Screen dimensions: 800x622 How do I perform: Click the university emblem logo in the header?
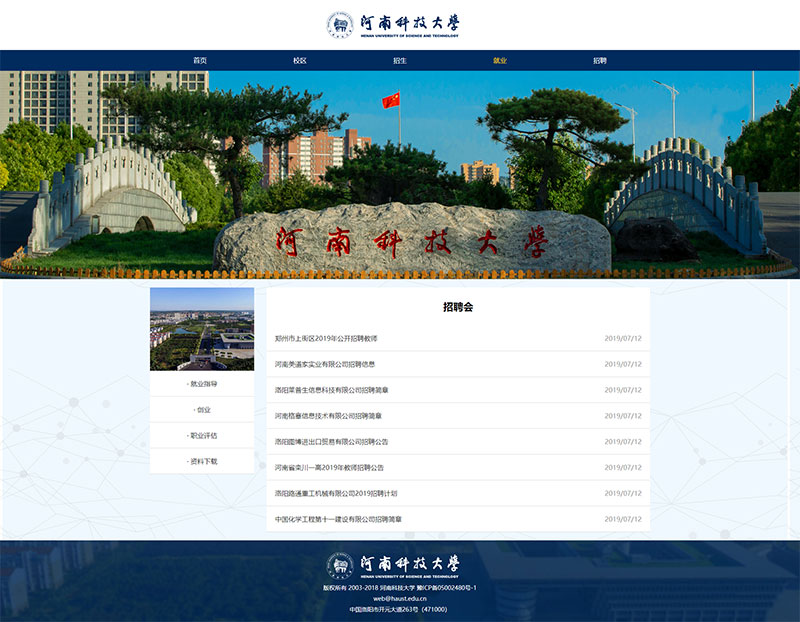pos(340,24)
